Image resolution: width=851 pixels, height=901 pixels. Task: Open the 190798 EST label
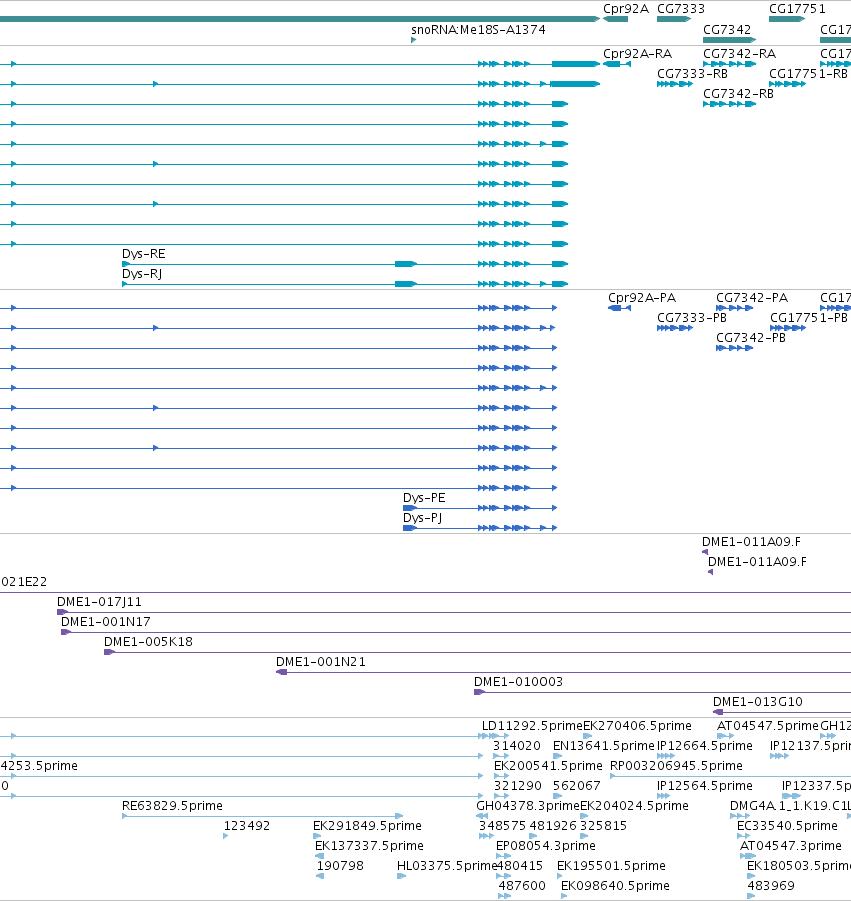click(x=340, y=866)
